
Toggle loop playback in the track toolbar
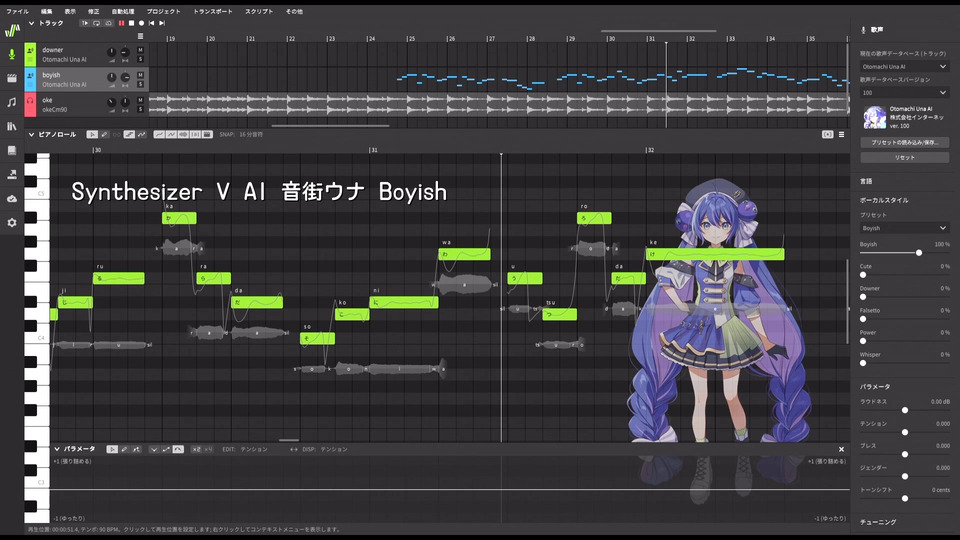(97, 23)
